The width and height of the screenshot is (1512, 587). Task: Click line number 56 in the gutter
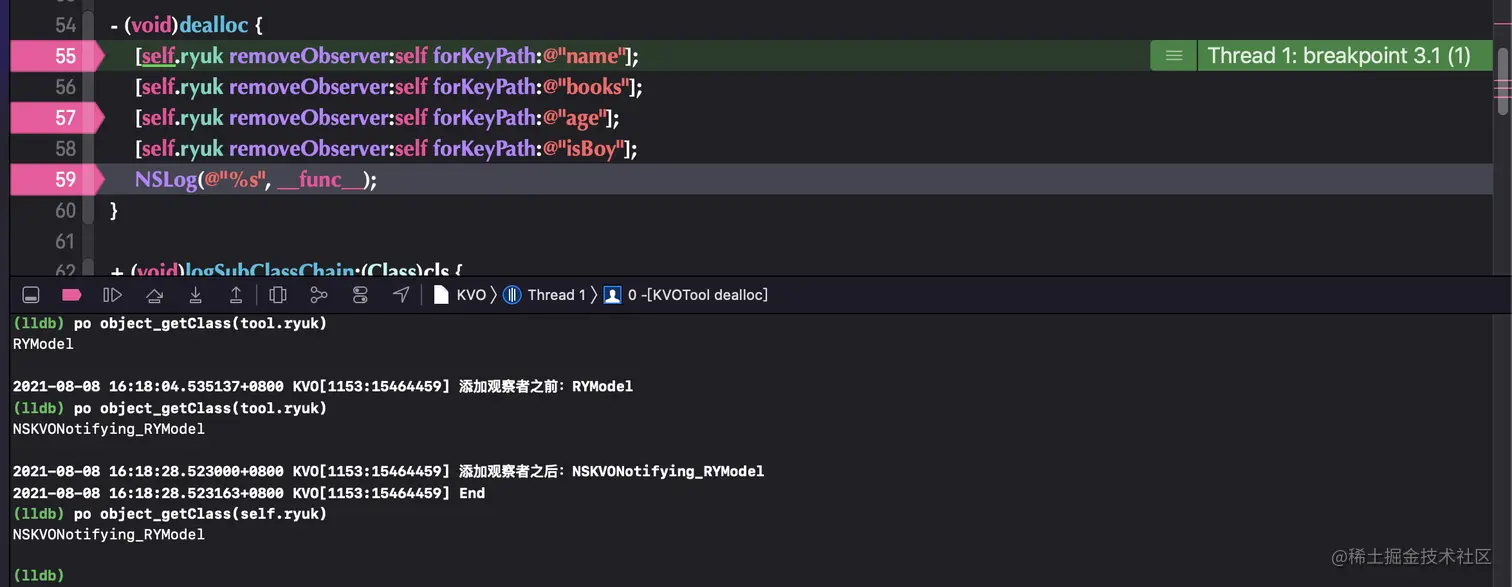pos(65,87)
